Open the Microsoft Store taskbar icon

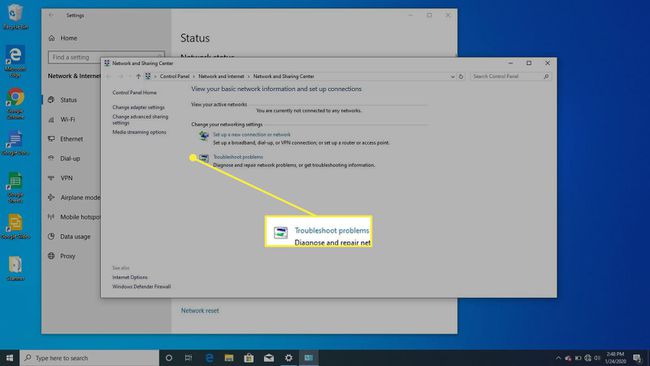pyautogui.click(x=249, y=358)
